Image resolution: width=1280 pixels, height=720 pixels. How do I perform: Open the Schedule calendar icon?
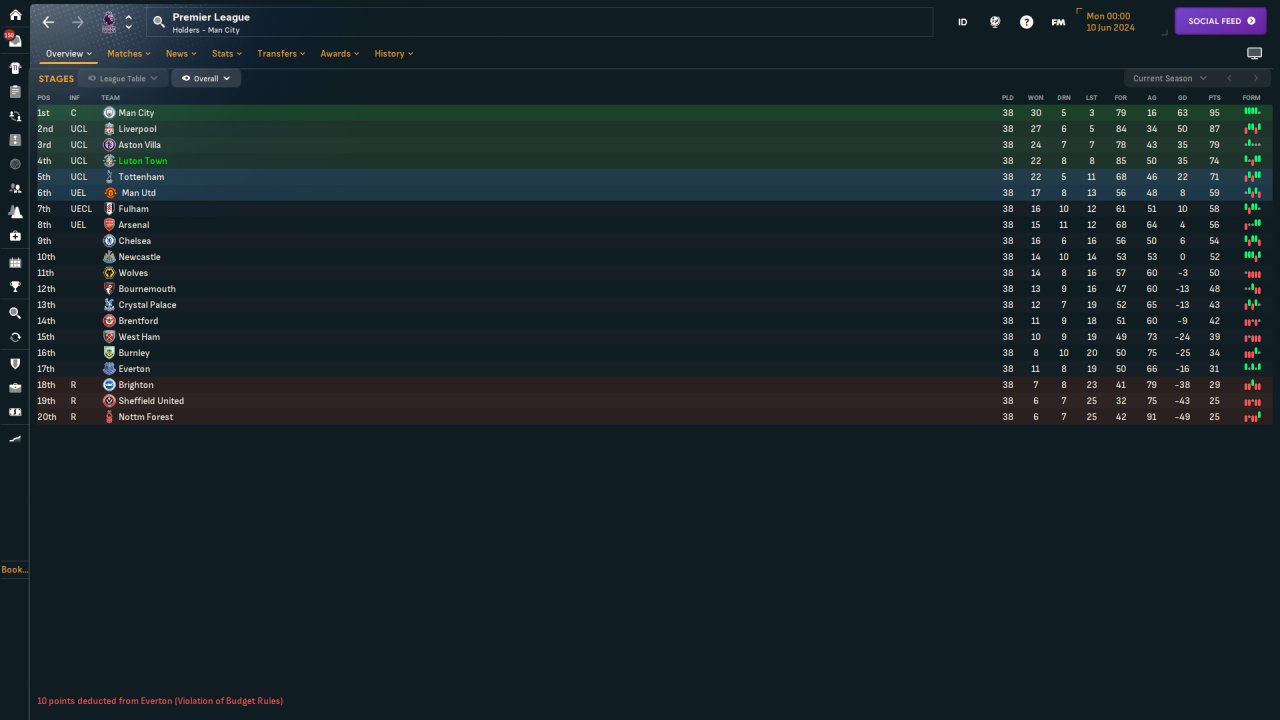click(15, 263)
